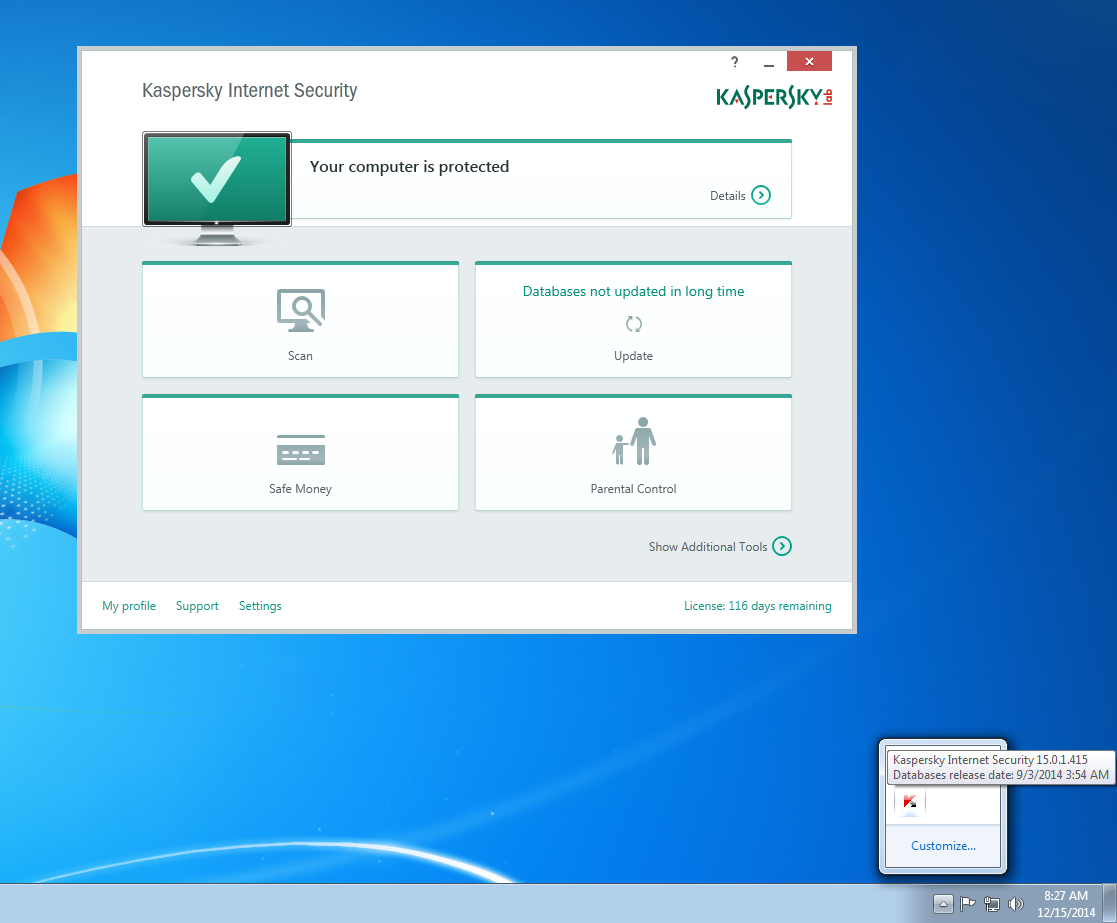Click the Kaspersky Internet Security window title

click(x=249, y=90)
